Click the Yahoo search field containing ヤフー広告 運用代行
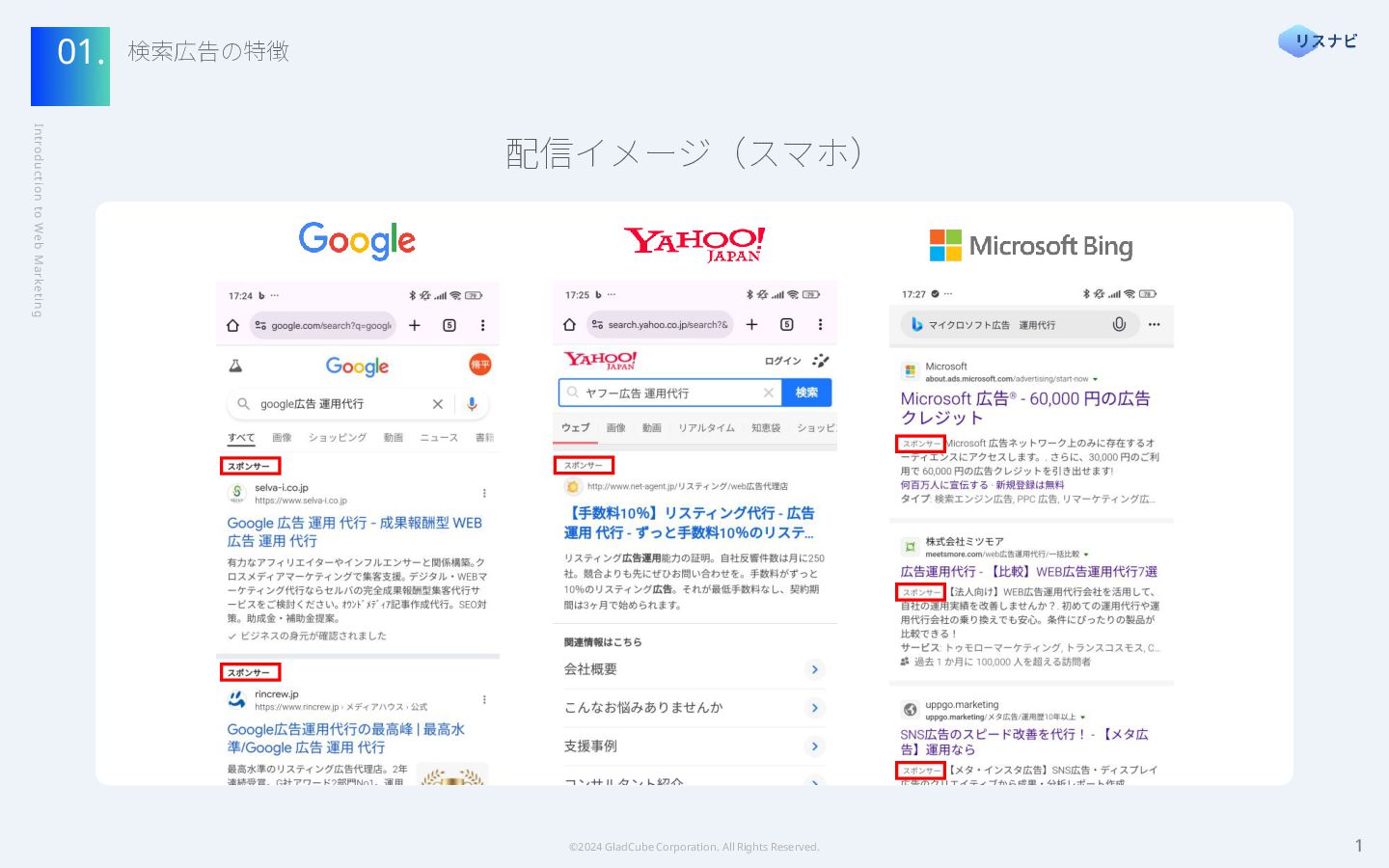This screenshot has height=868, width=1389. (x=669, y=393)
